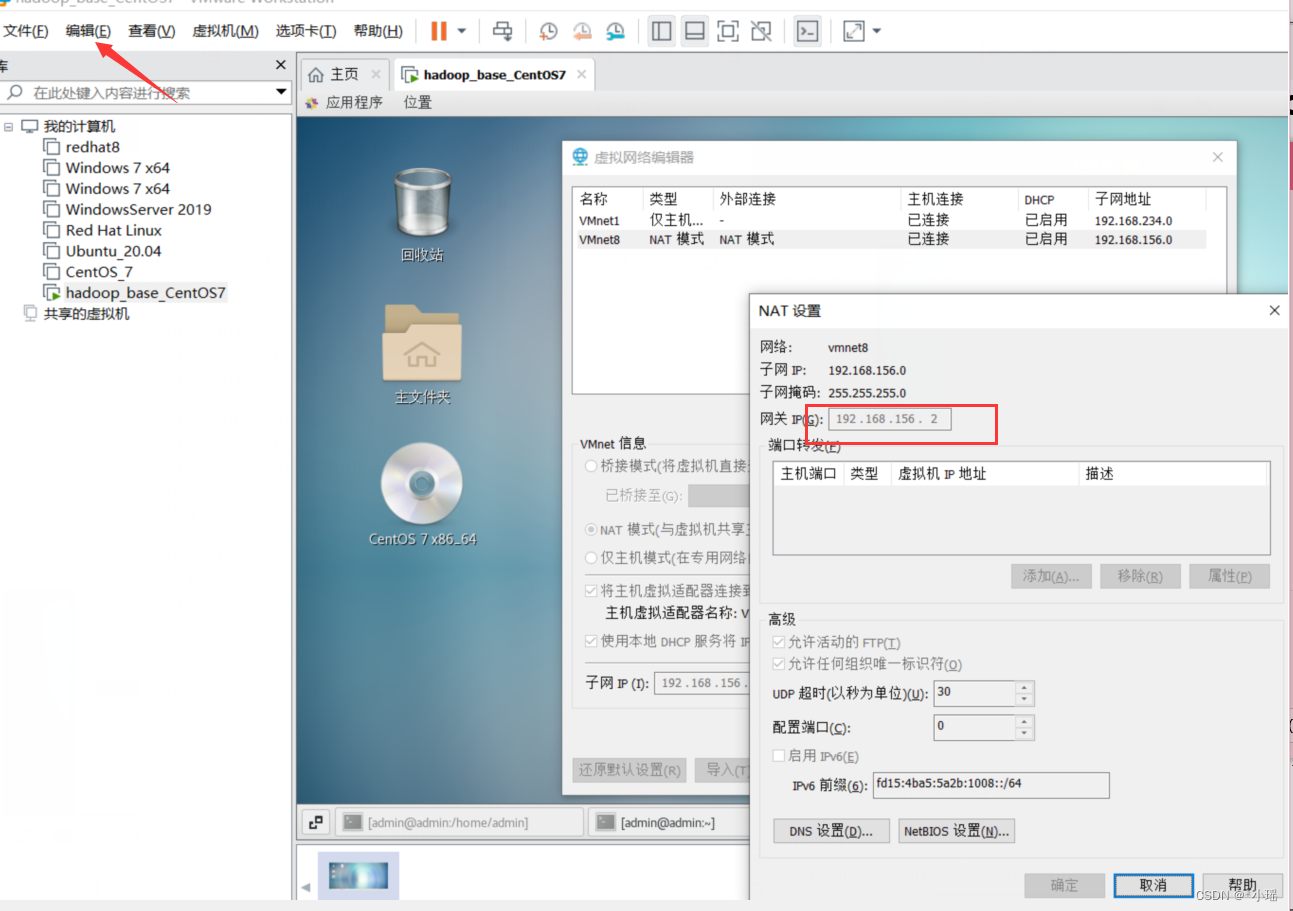The image size is (1293, 911).
Task: Click the 配置端口 value field
Action: 974,727
